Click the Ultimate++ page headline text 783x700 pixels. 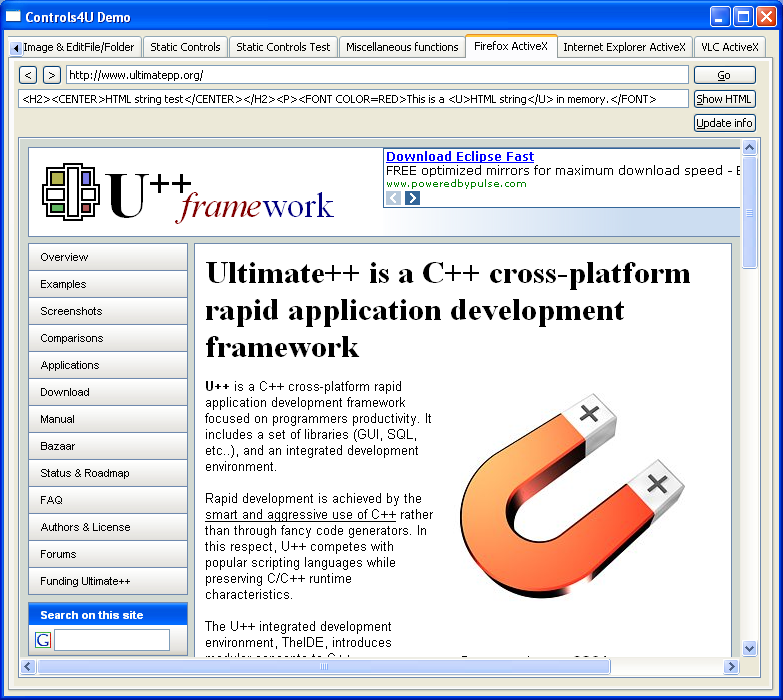tap(448, 310)
